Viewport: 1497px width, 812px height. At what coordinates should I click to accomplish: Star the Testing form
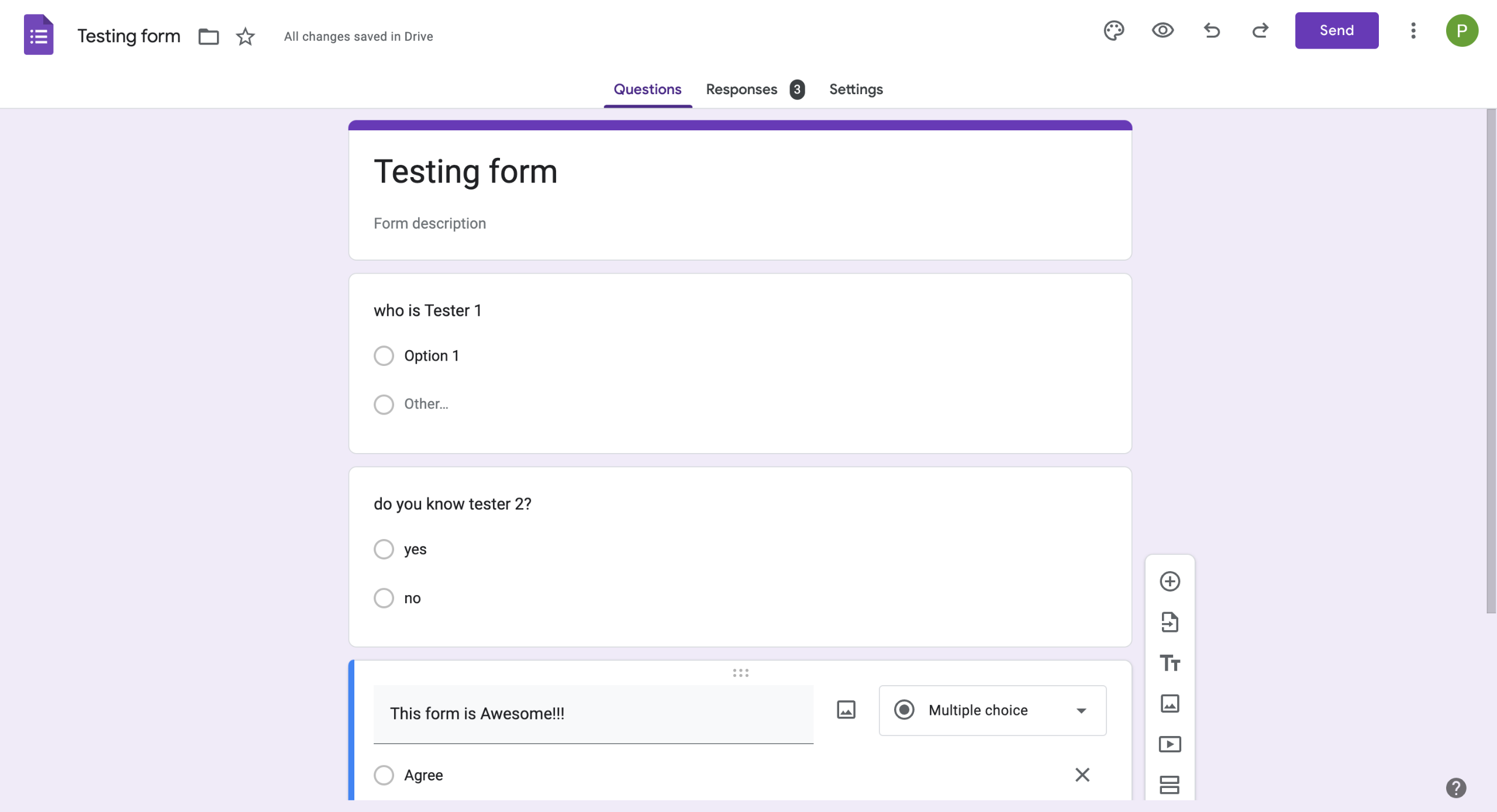point(246,36)
